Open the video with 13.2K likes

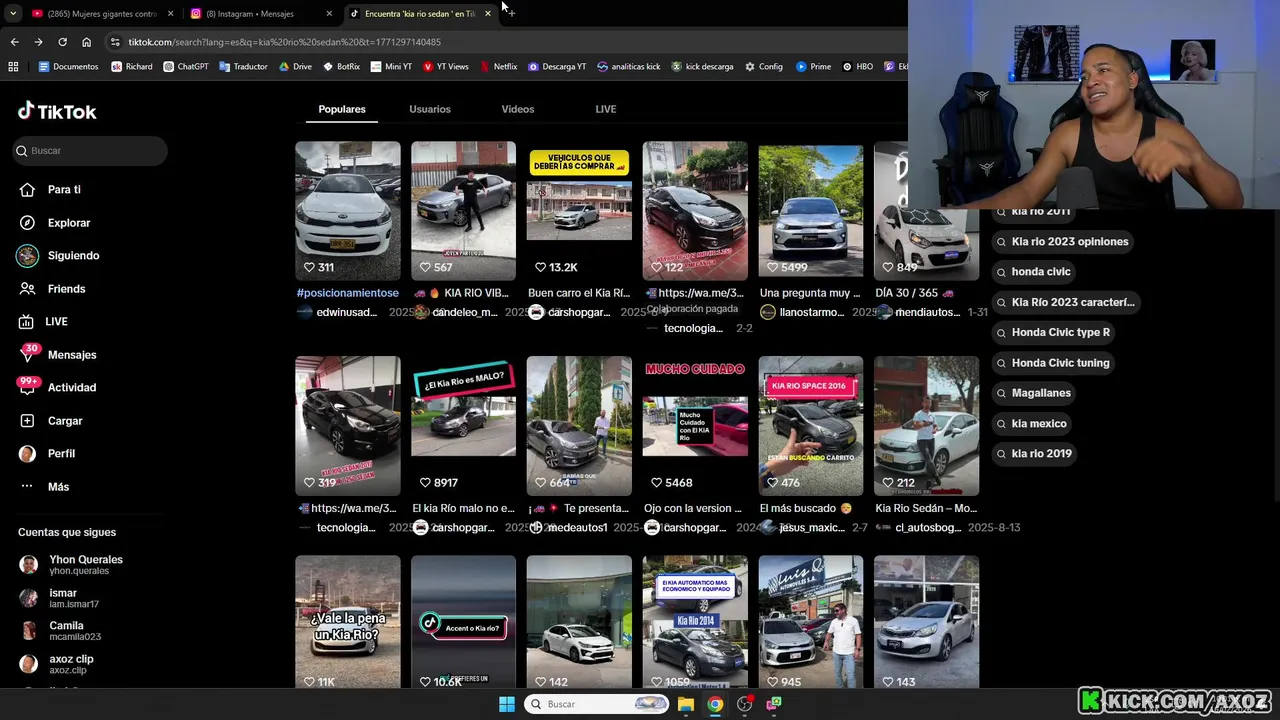point(579,210)
